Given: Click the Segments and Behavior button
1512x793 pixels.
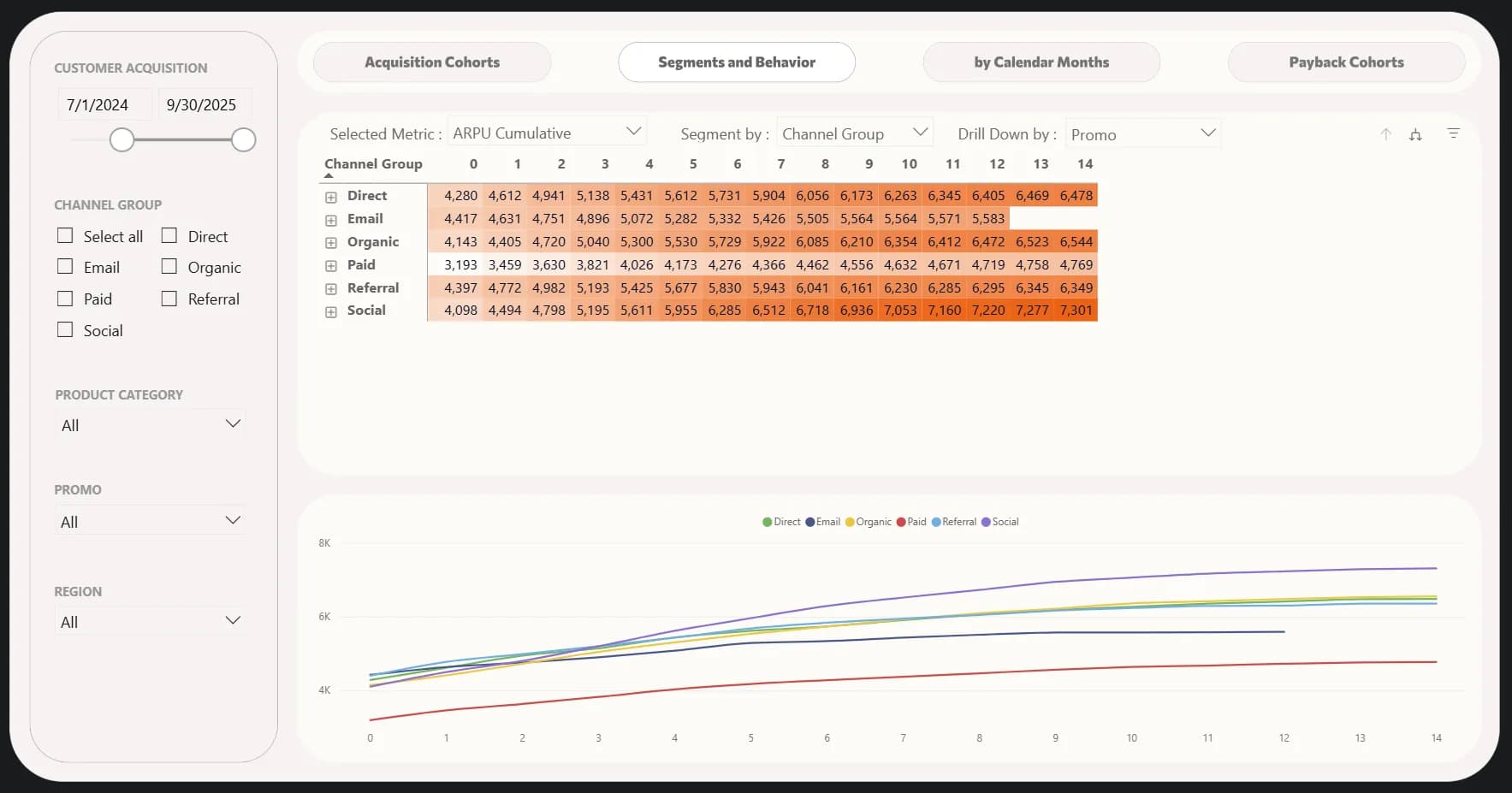Looking at the screenshot, I should tap(736, 62).
